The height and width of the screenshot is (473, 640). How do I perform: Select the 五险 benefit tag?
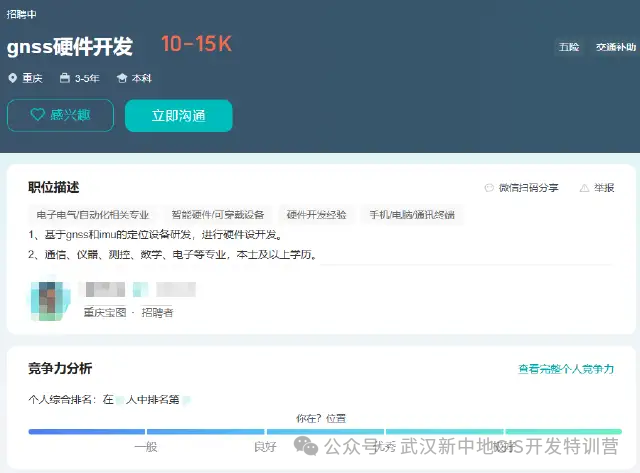(x=569, y=47)
